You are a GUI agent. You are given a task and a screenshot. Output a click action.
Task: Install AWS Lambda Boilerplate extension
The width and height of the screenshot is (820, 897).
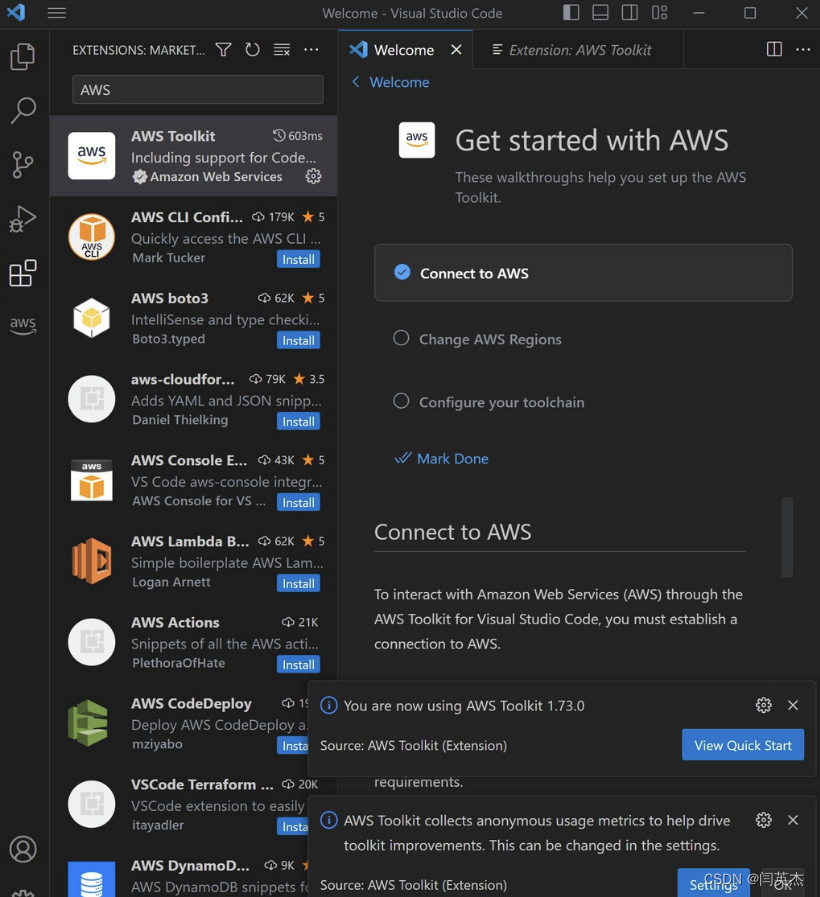pos(298,584)
